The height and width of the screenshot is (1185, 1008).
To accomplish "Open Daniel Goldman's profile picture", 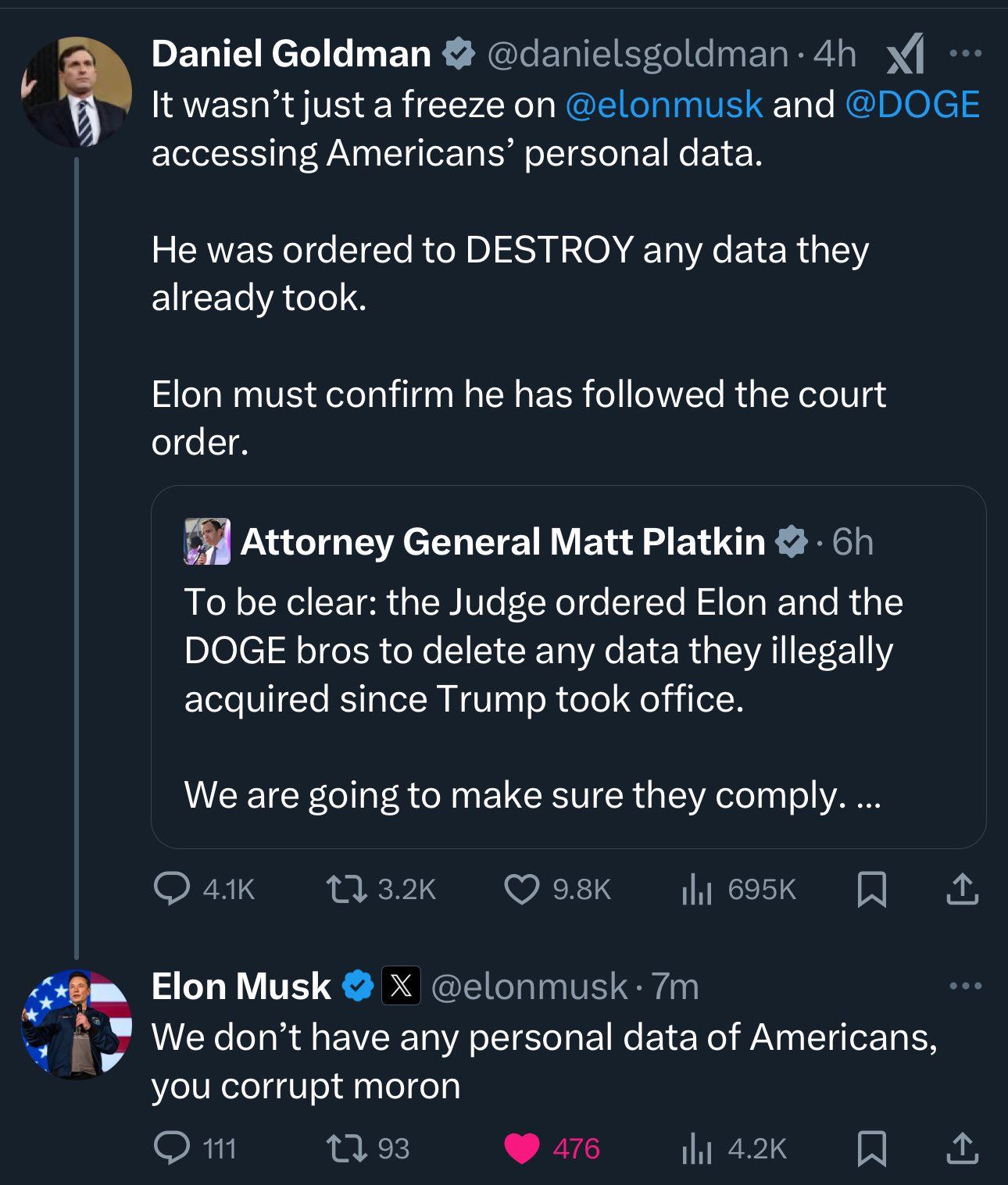I will click(76, 92).
